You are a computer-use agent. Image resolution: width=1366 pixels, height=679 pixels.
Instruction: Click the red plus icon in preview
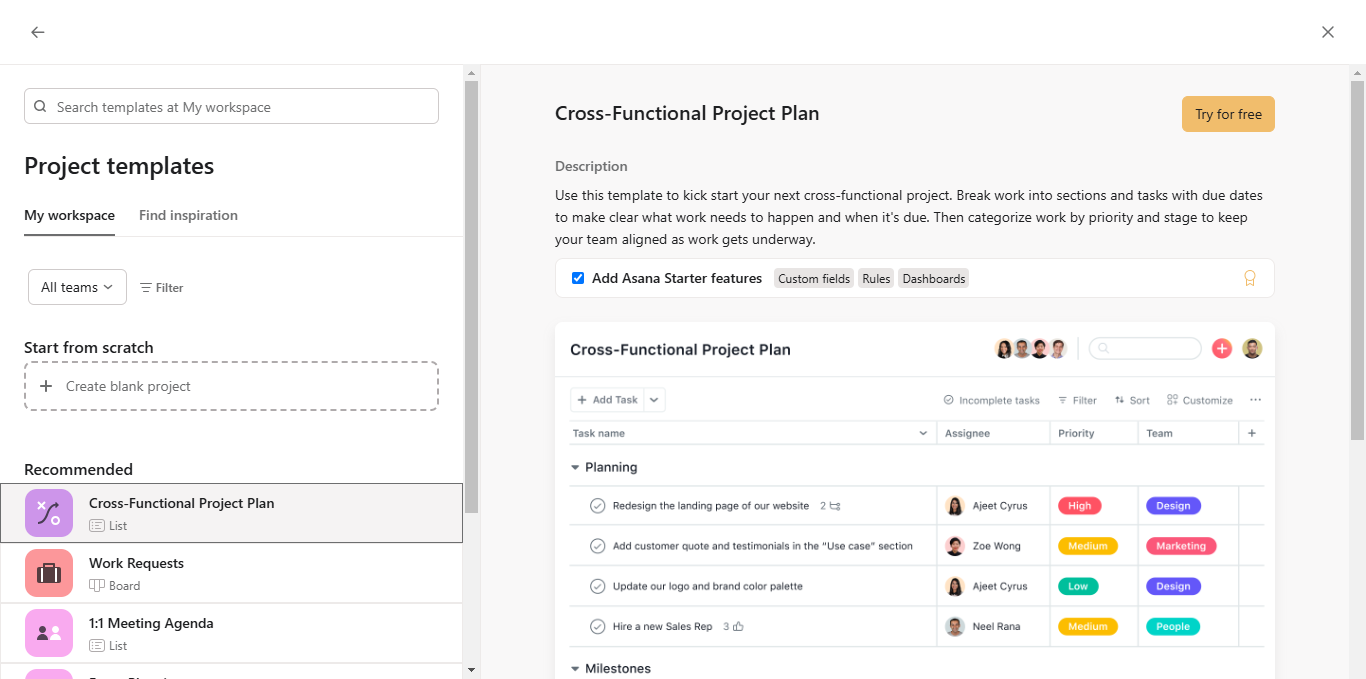tap(1221, 349)
